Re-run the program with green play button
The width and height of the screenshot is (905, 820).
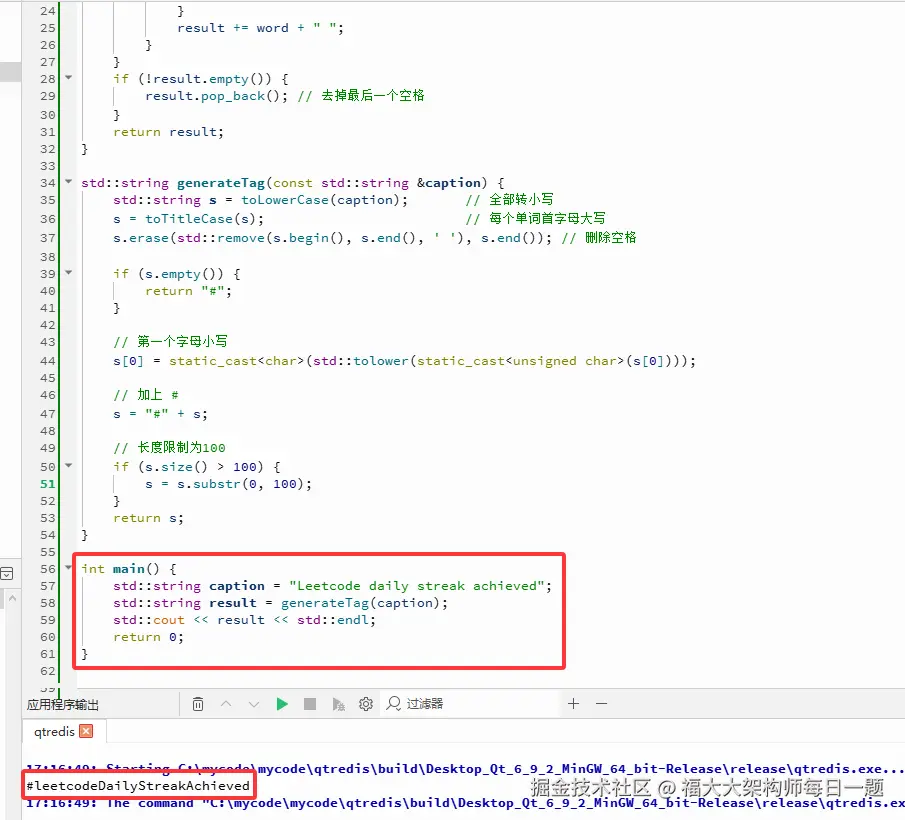coord(282,704)
